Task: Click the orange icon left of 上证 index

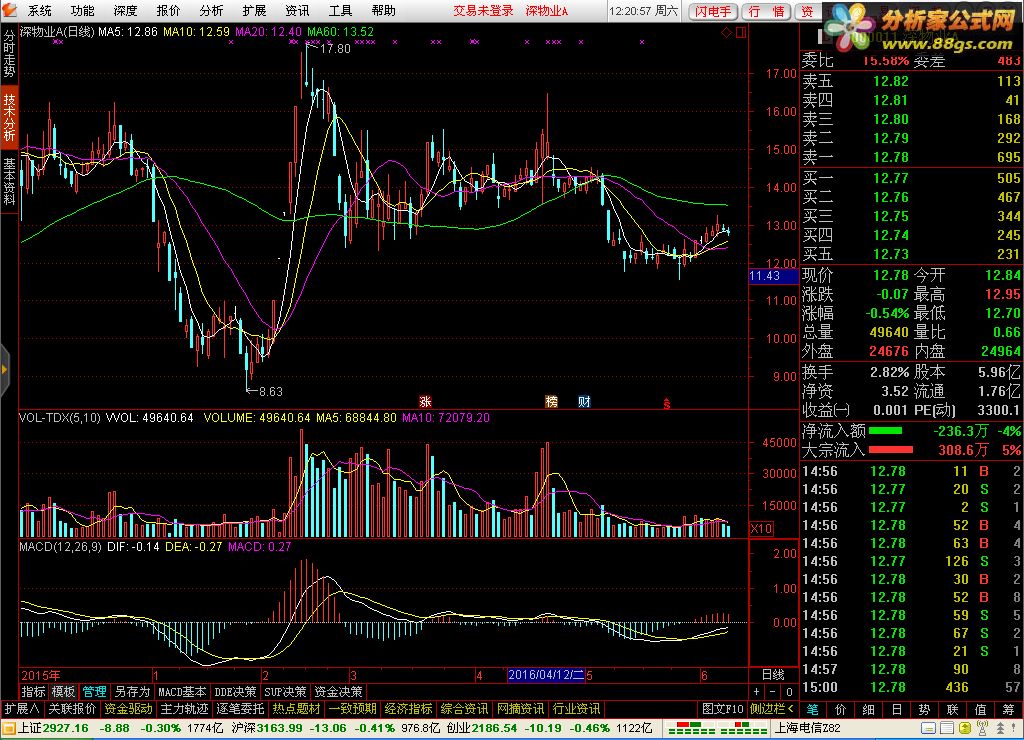Action: click(x=8, y=728)
